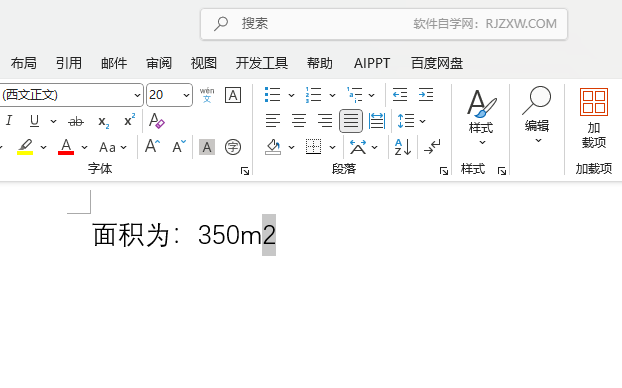Apply distributed alignment

(376, 121)
